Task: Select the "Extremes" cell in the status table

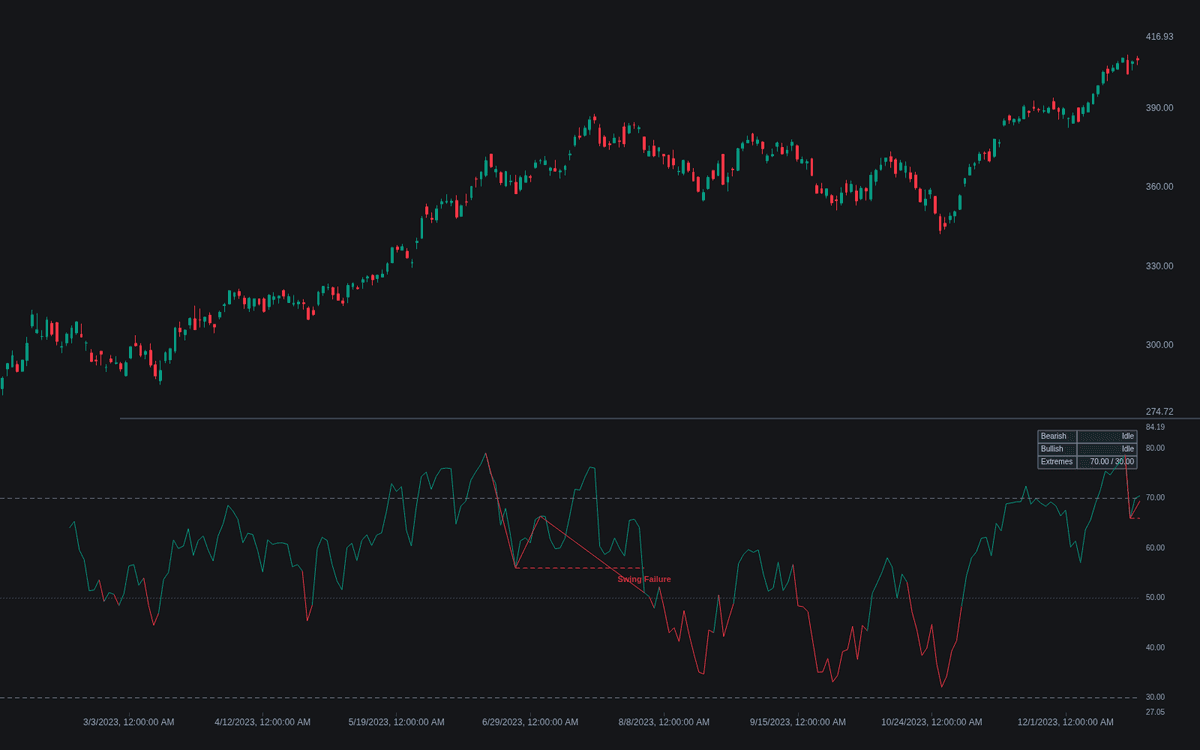Action: (1057, 462)
